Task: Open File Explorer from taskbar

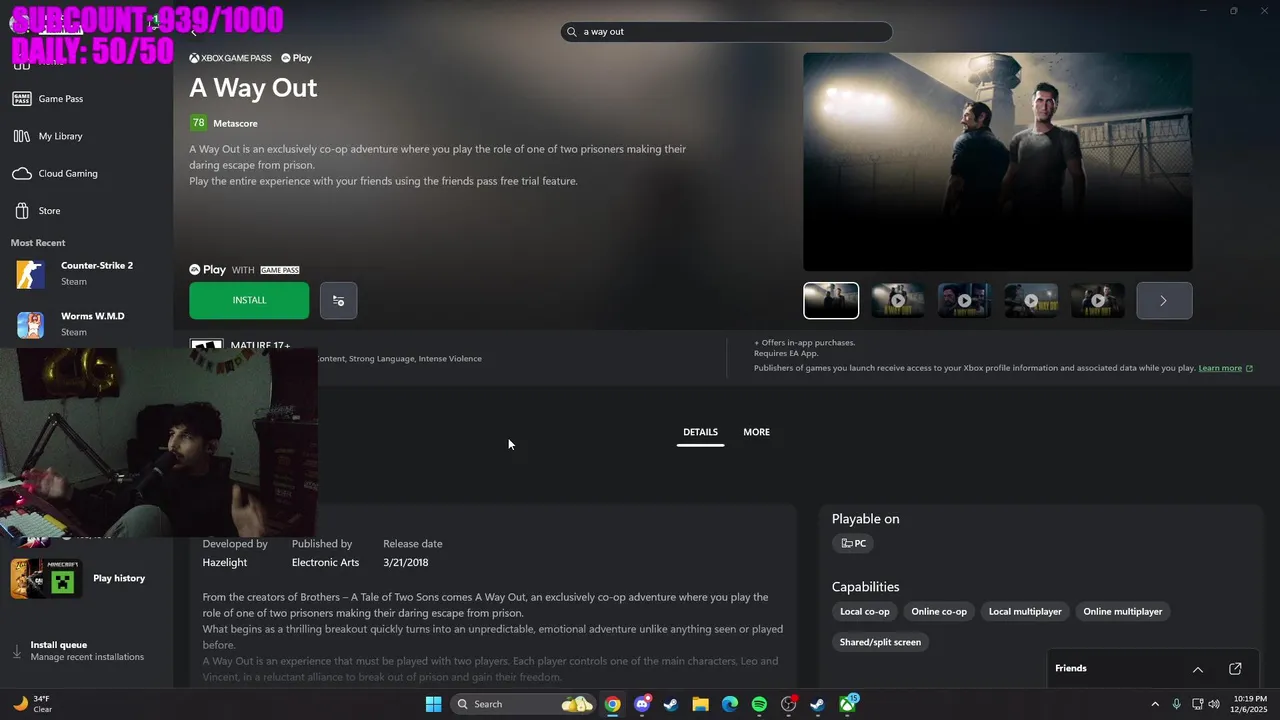Action: (700, 704)
